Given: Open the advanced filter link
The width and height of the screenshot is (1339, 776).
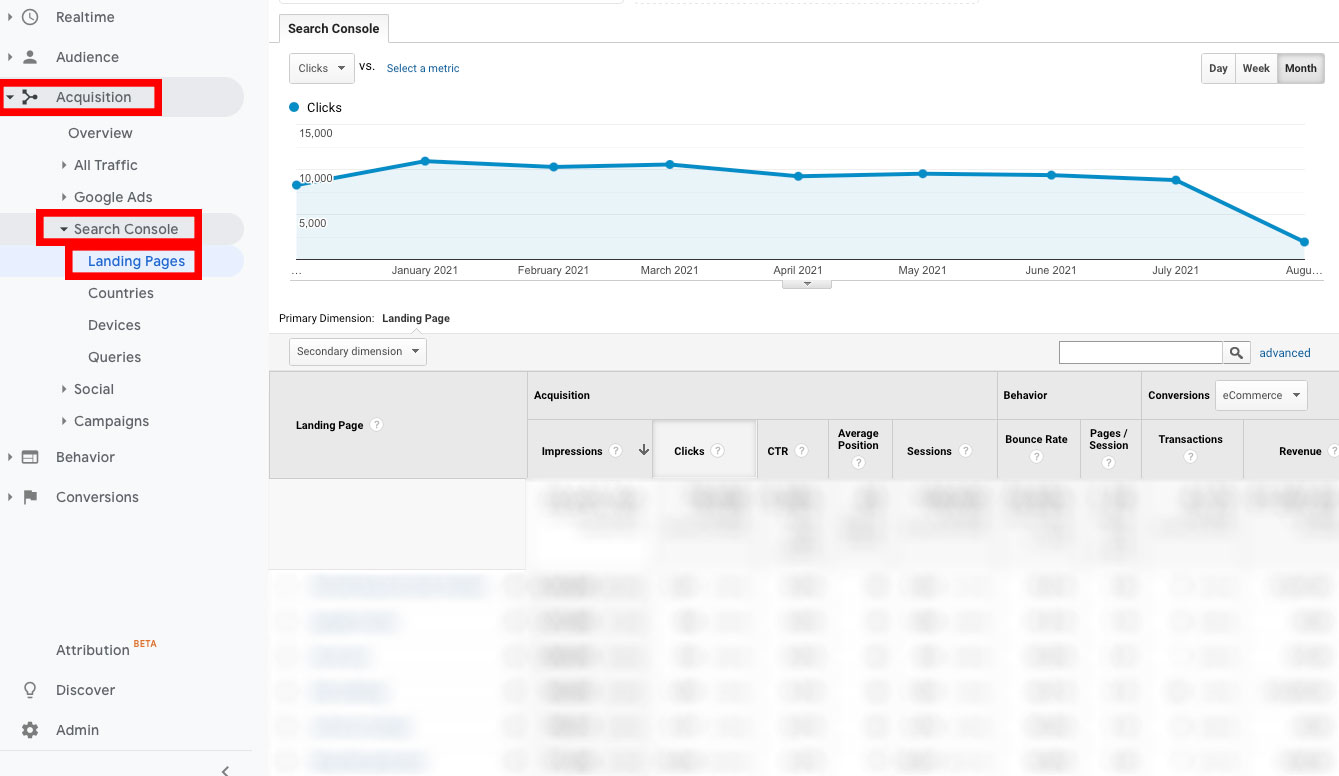Looking at the screenshot, I should [x=1284, y=352].
